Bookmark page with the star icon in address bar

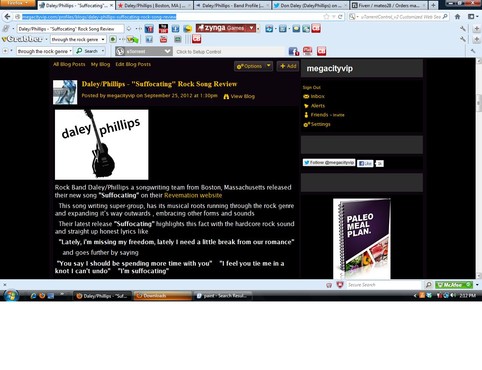pos(326,17)
